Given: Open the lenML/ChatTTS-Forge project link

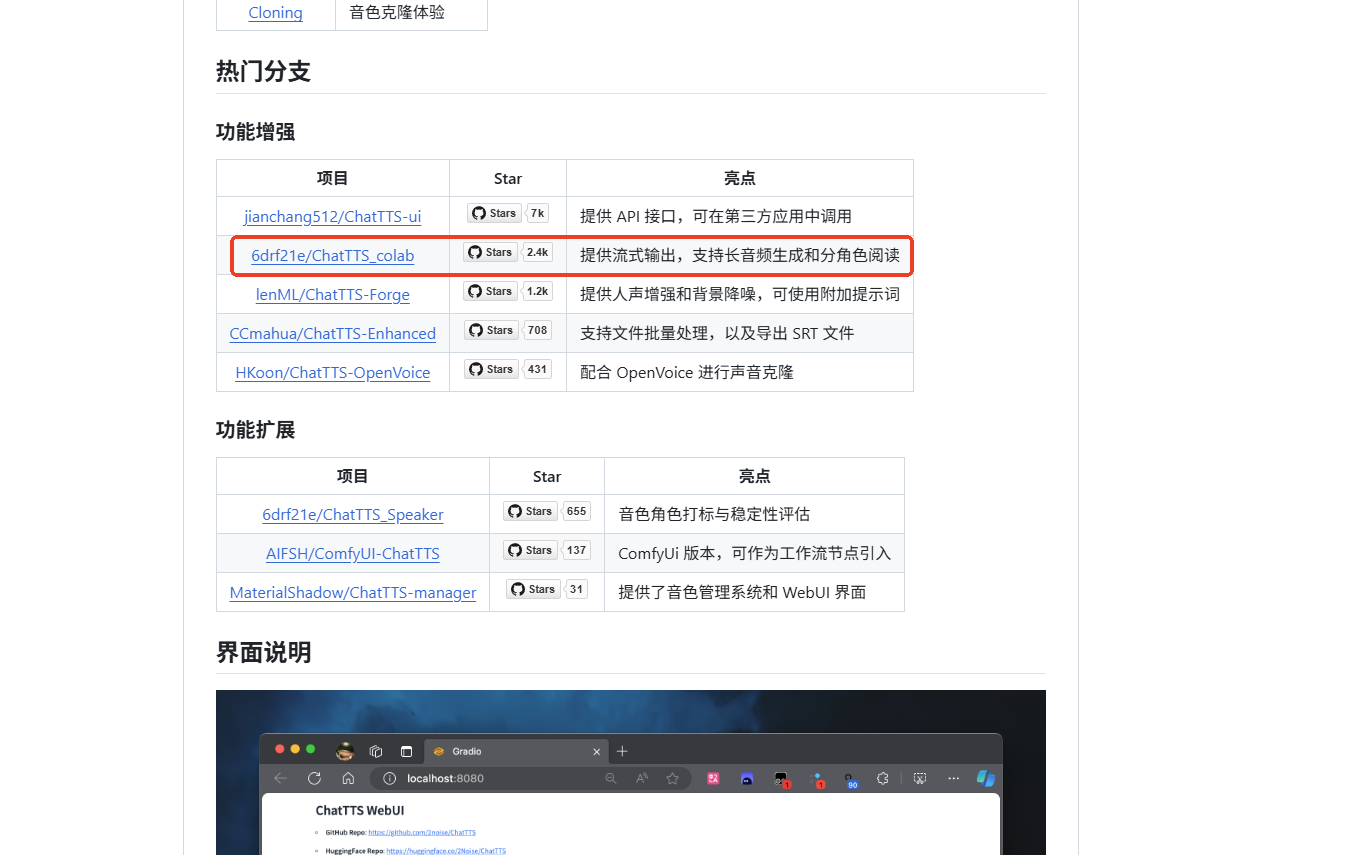Looking at the screenshot, I should (x=332, y=294).
